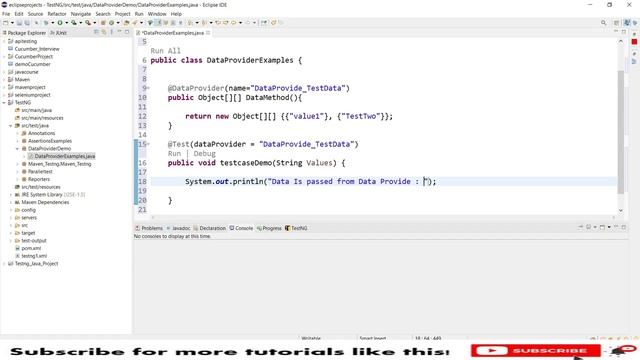Switch to the Progress tab
The image size is (640, 360).
click(x=269, y=228)
